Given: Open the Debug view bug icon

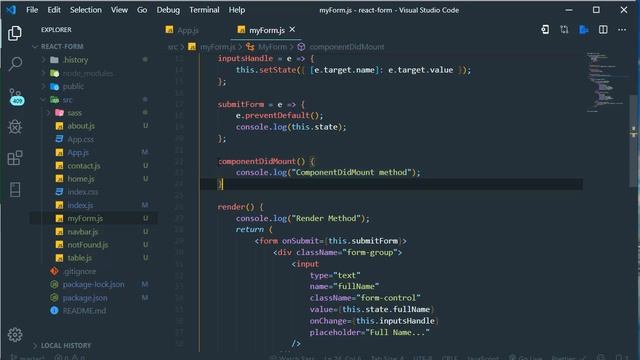Looking at the screenshot, I should [15, 127].
